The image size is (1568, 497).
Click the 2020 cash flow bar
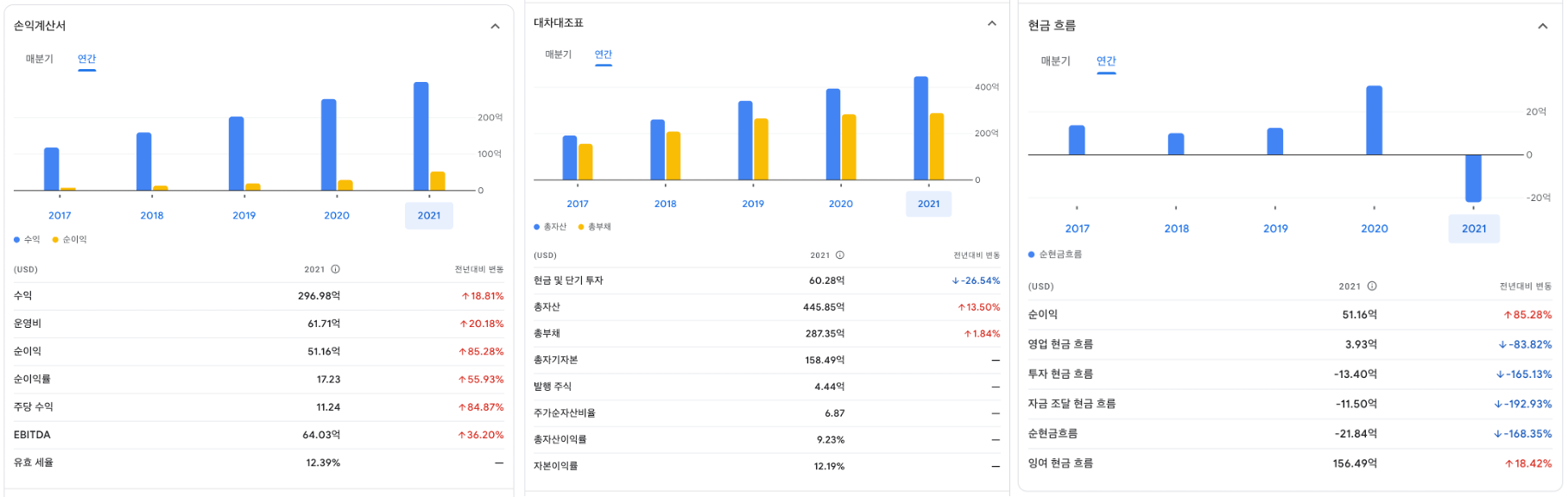tap(1375, 121)
